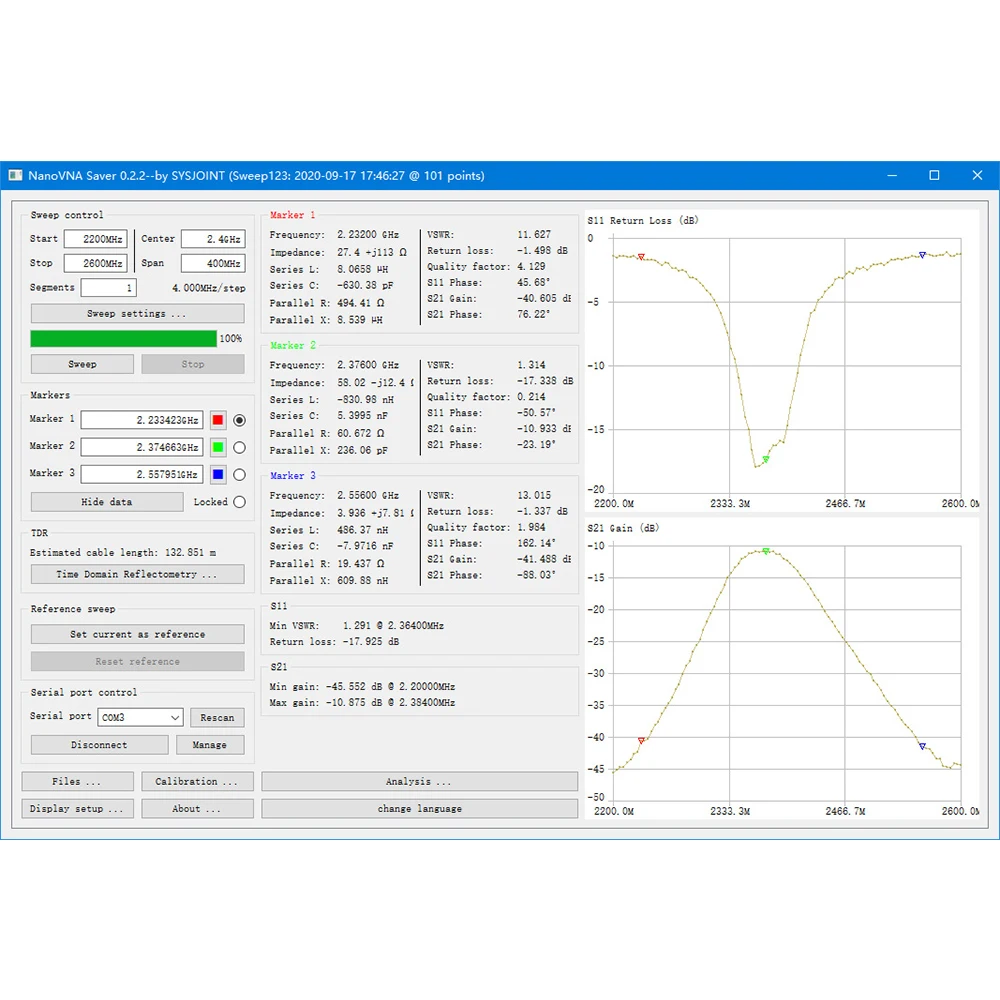1000x1000 pixels.
Task: Open Sweep settings dialog
Action: coord(137,314)
